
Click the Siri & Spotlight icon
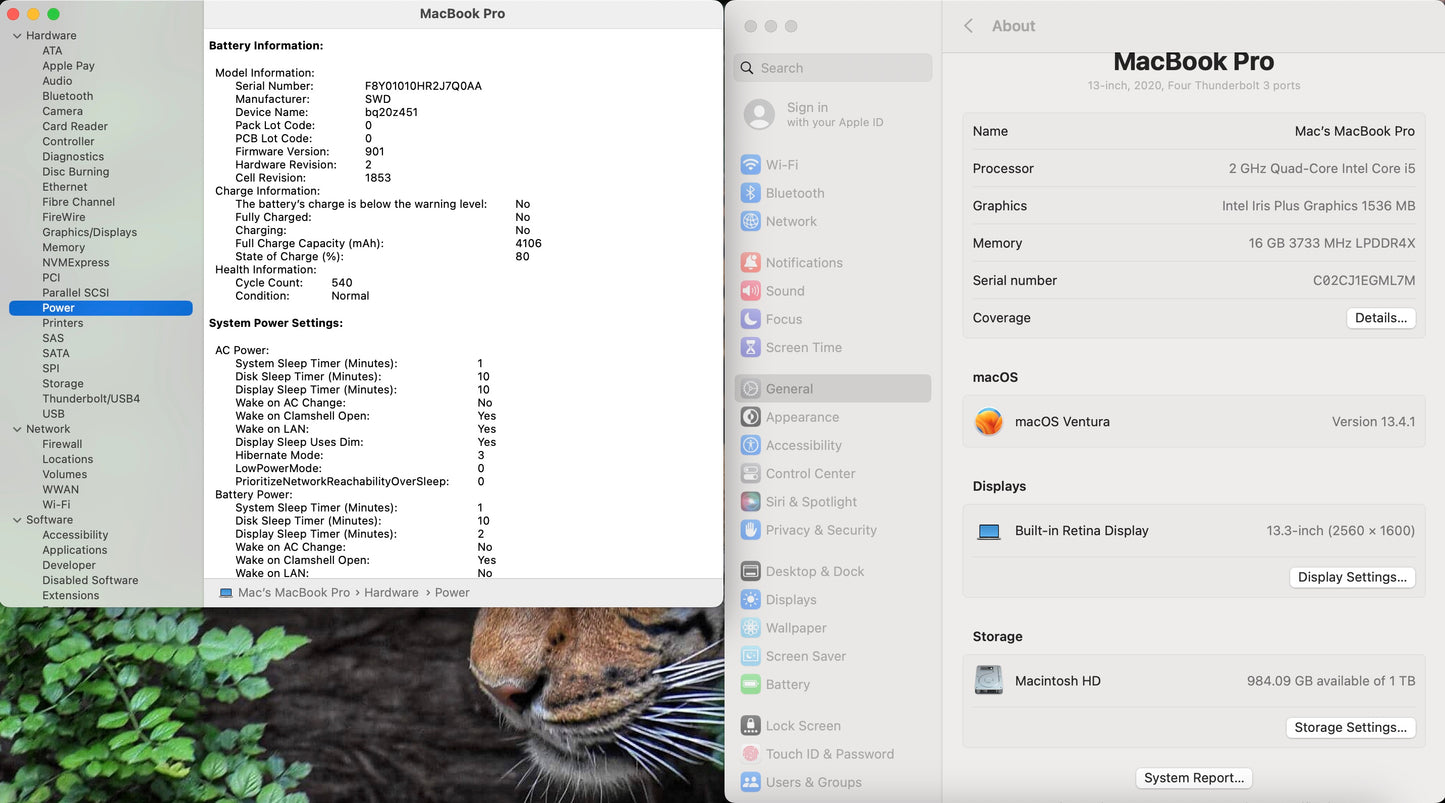pyautogui.click(x=750, y=502)
